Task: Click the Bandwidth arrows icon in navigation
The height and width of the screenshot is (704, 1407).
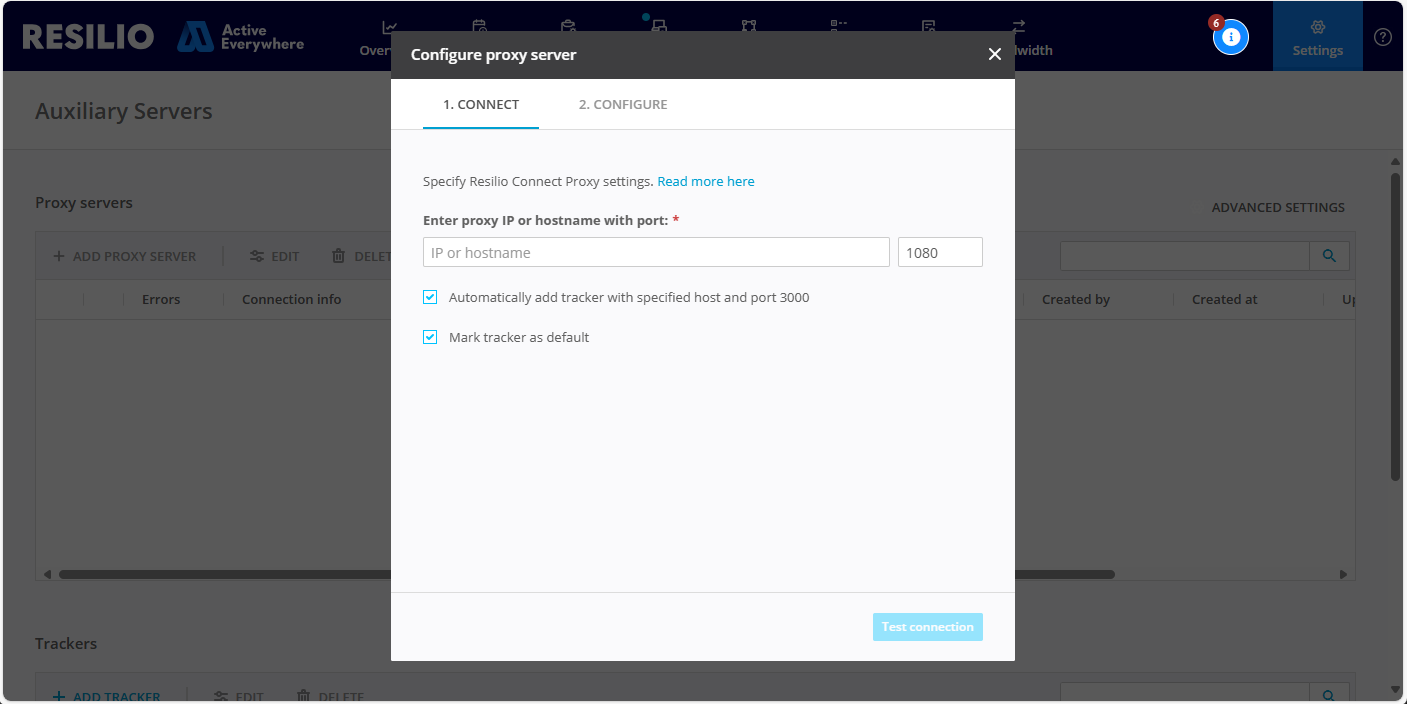Action: pos(1018,27)
